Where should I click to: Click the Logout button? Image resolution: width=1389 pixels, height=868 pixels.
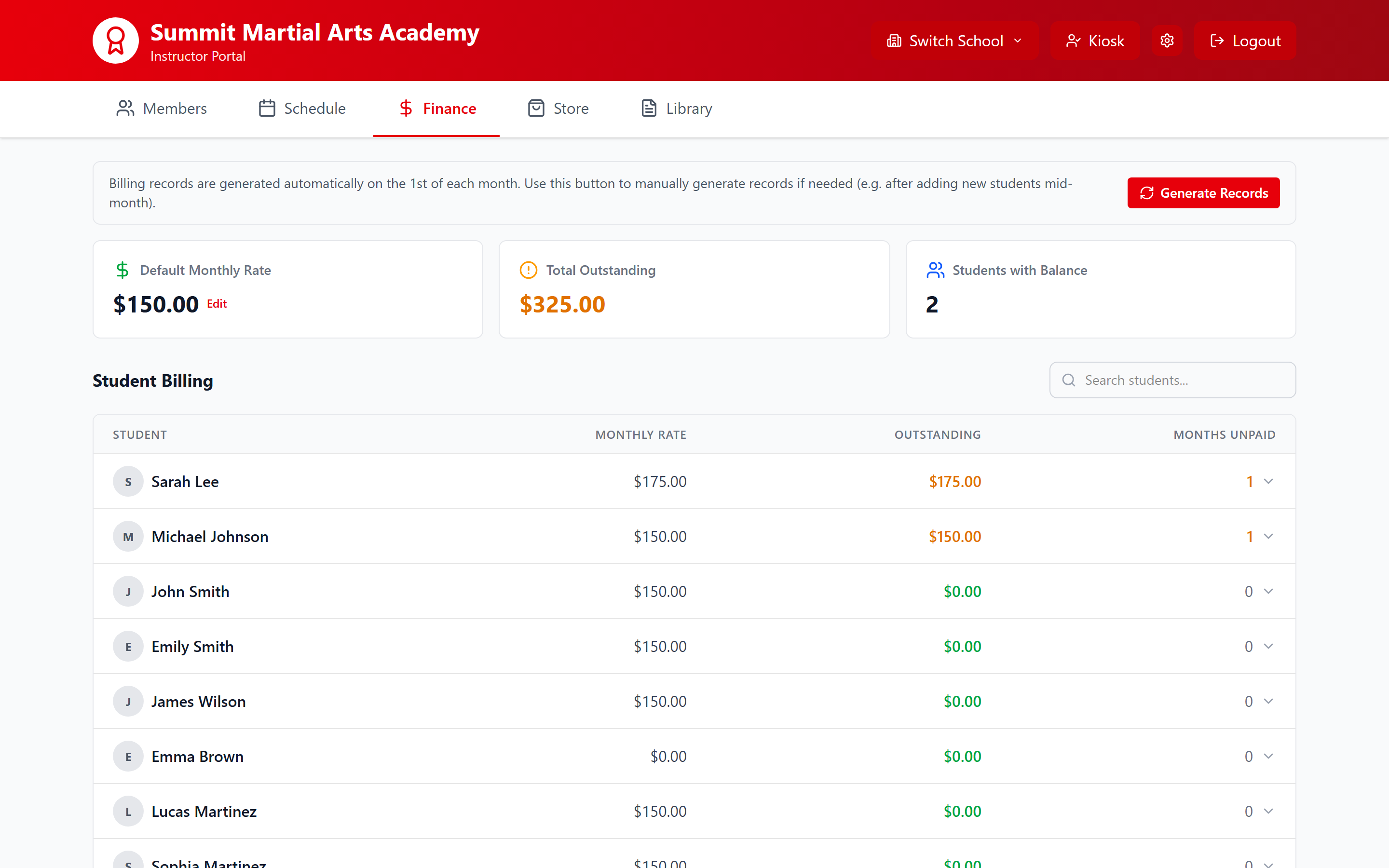1245,41
